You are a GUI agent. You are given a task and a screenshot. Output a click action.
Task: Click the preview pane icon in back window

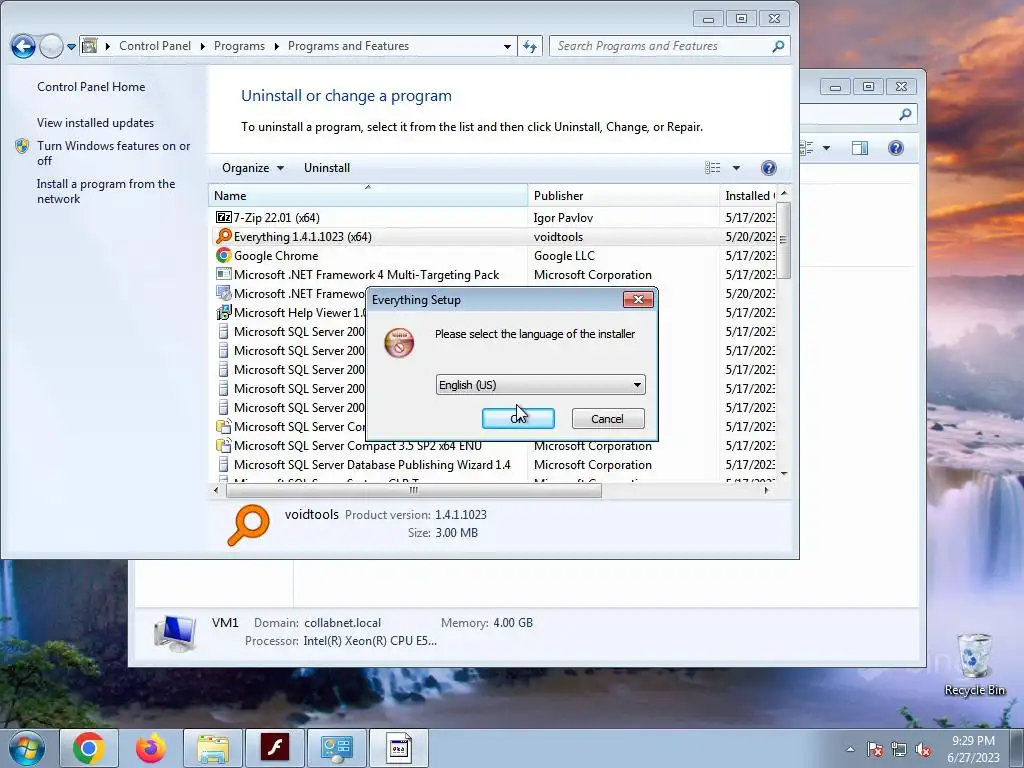click(860, 148)
